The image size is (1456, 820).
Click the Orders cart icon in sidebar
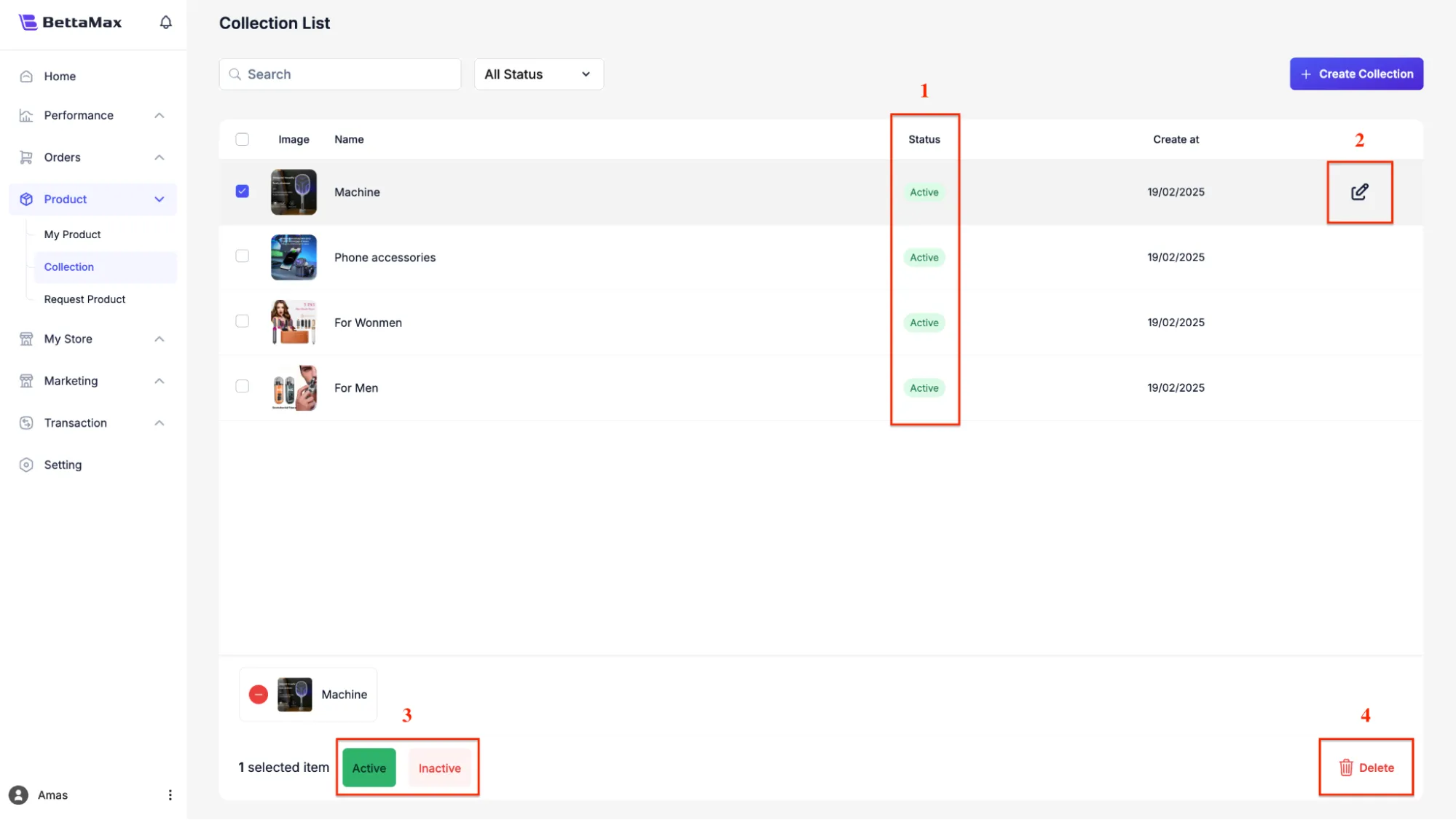coord(26,157)
